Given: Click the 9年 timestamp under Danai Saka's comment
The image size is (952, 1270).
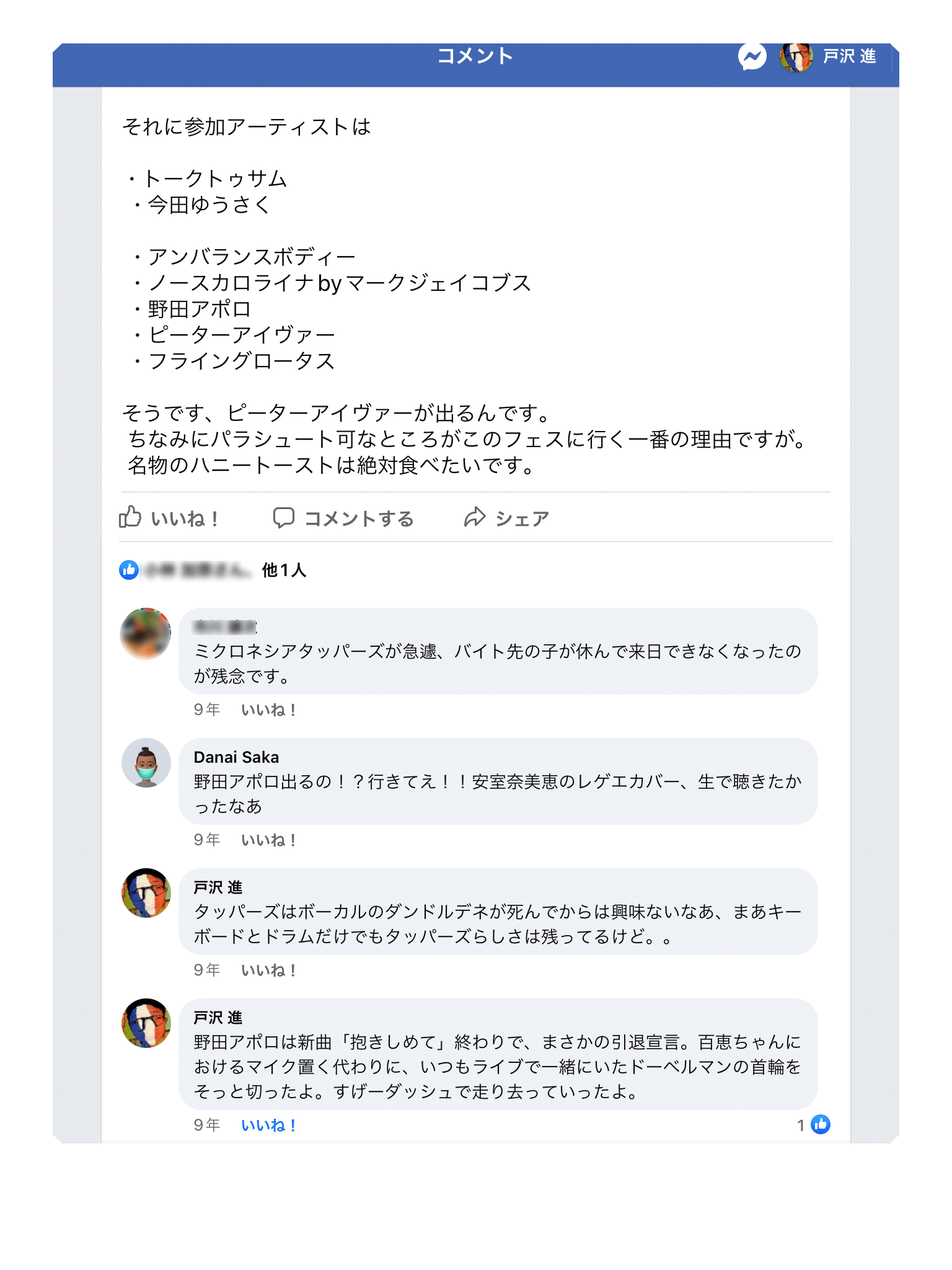Looking at the screenshot, I should [206, 840].
